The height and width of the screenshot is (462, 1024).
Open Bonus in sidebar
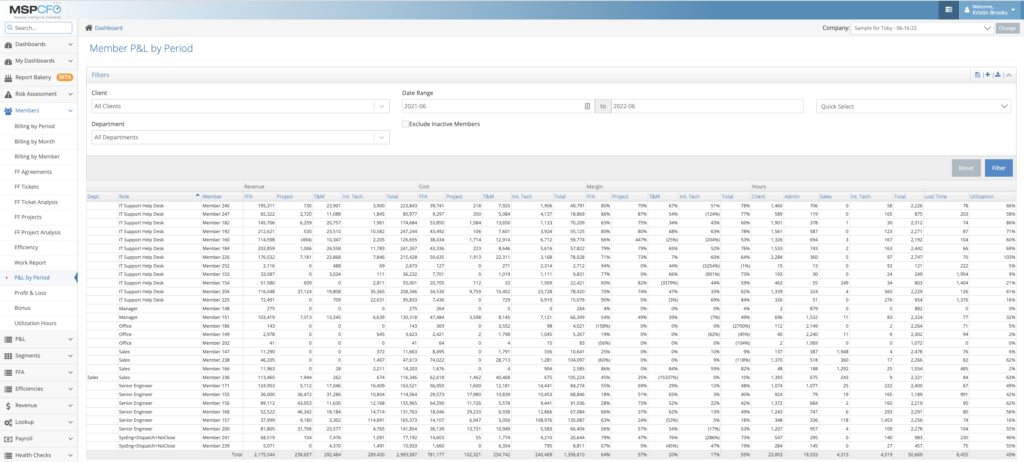pos(23,308)
